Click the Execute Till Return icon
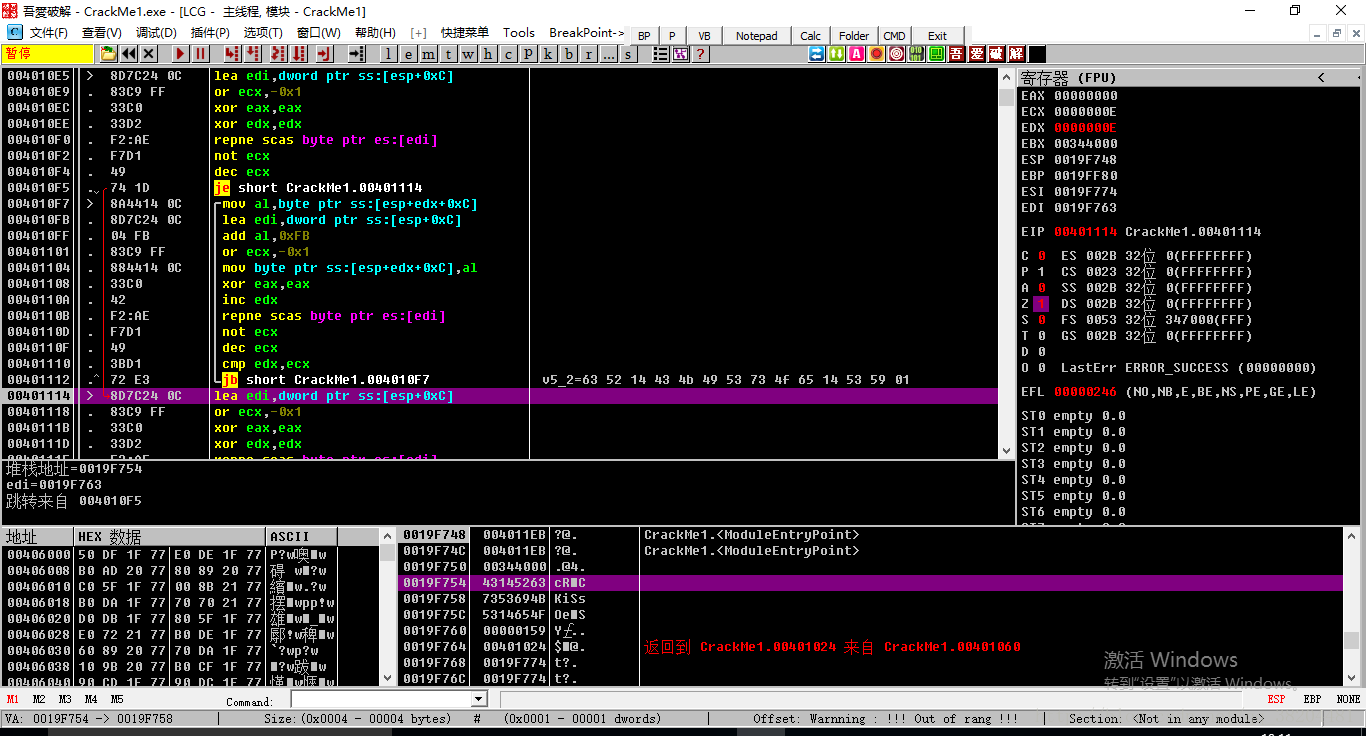Image resolution: width=1366 pixels, height=736 pixels. (x=325, y=54)
